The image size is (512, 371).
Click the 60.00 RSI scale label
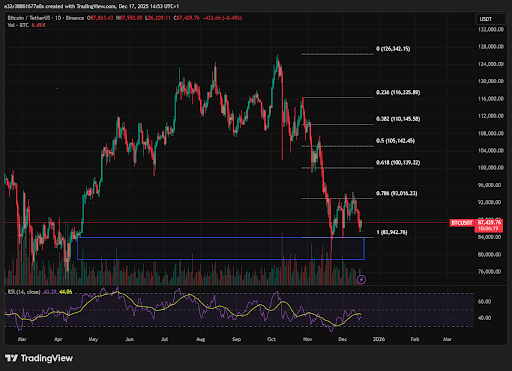(x=484, y=301)
